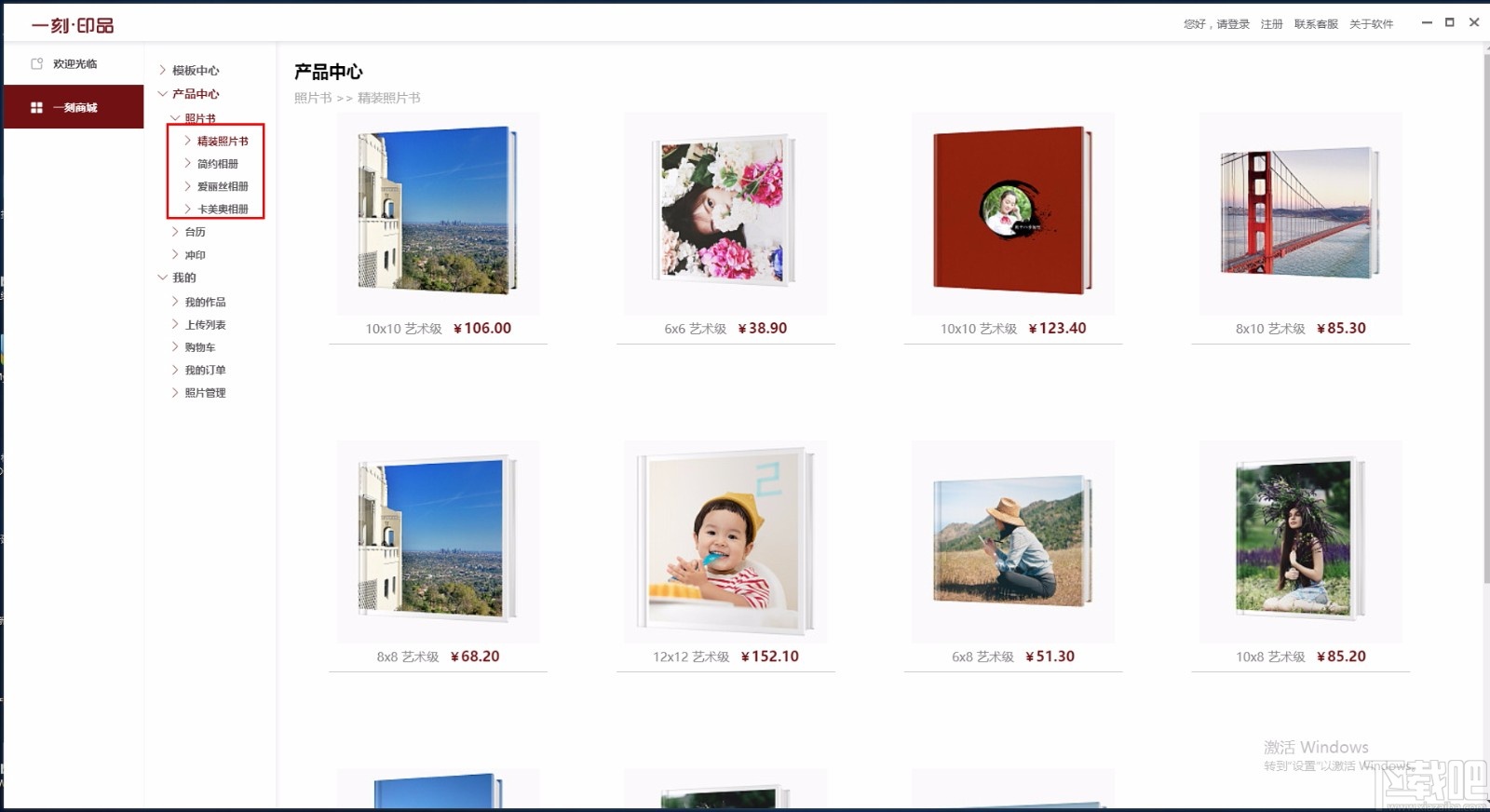Open the 我的订单 tree label

(205, 371)
